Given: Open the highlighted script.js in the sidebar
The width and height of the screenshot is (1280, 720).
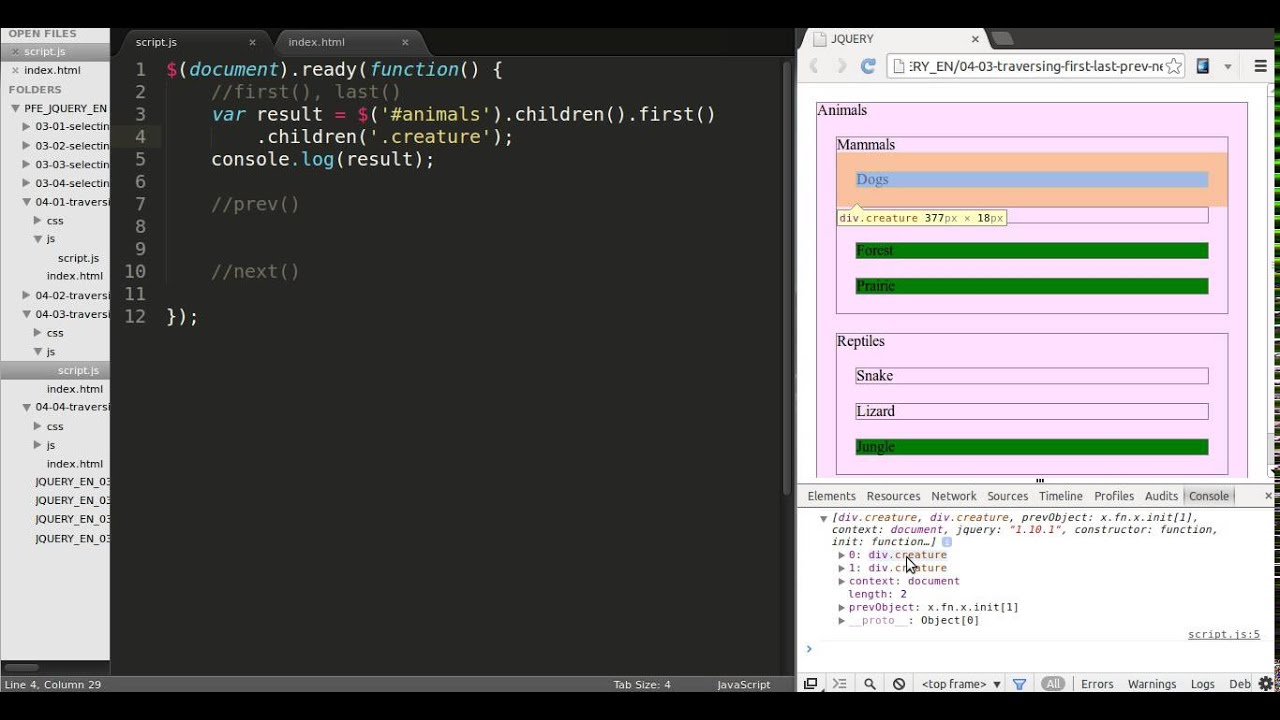Looking at the screenshot, I should (78, 370).
